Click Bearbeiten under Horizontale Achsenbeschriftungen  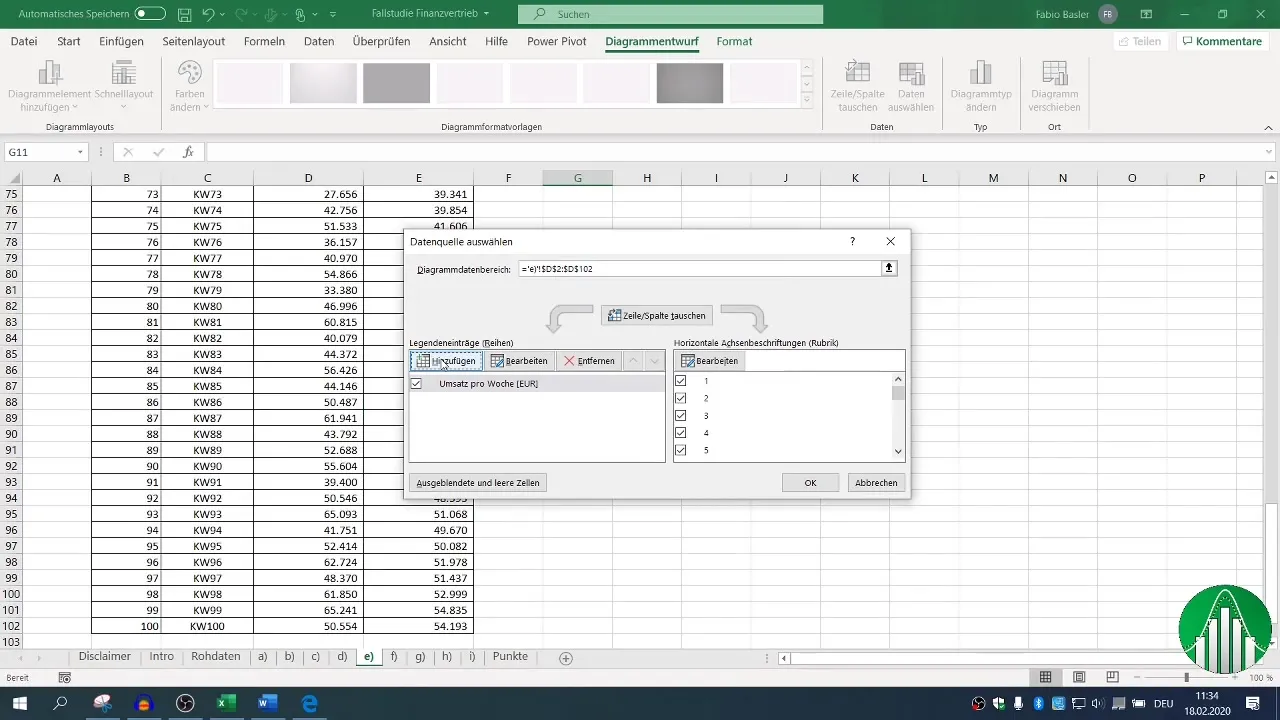coord(710,360)
